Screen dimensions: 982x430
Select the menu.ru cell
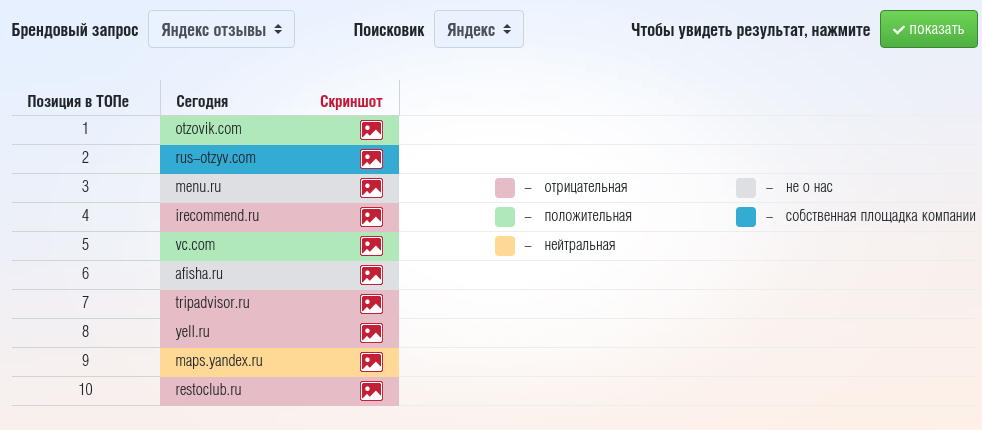click(x=279, y=188)
